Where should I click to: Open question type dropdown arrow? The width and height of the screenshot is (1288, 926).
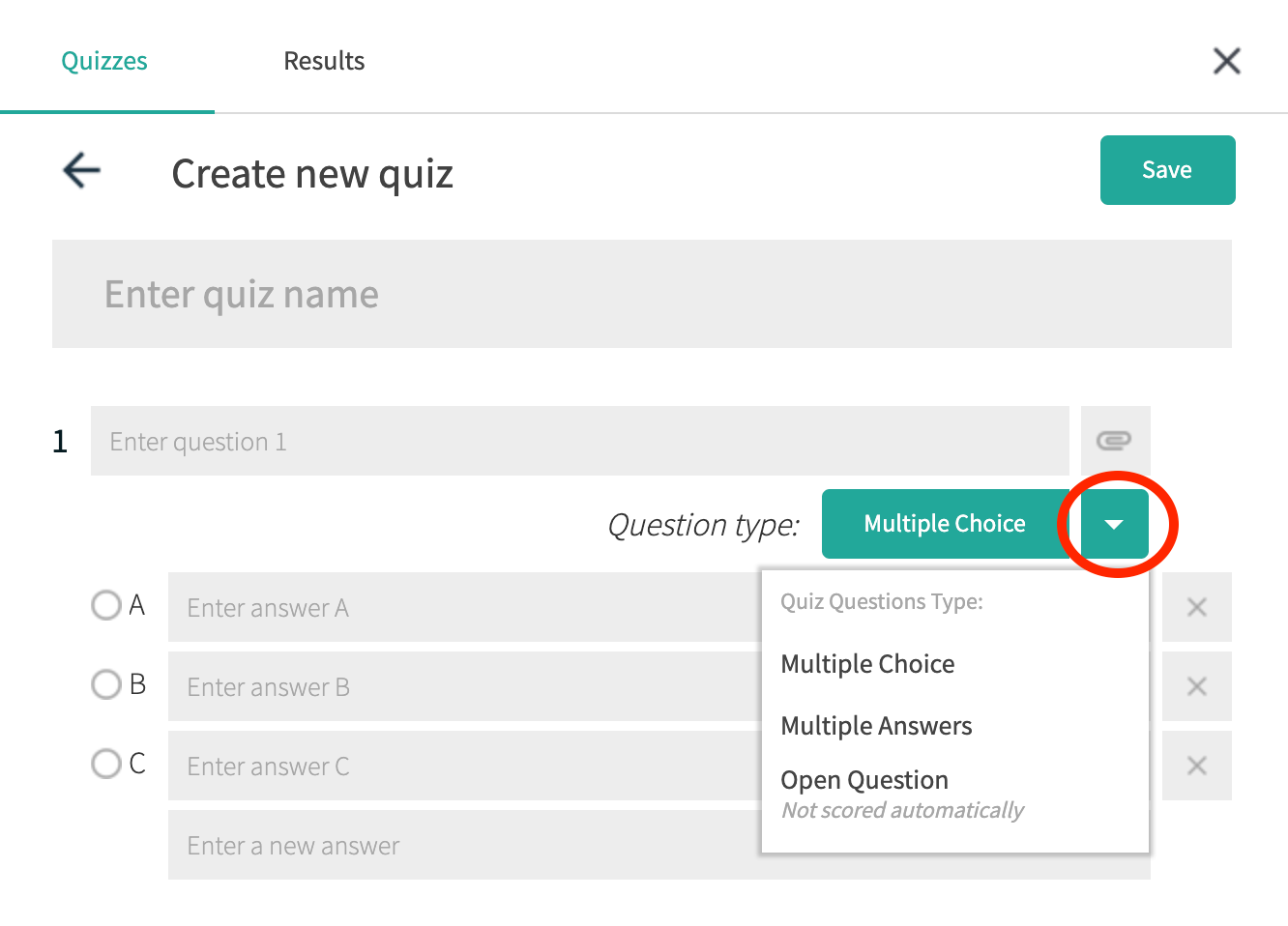(x=1114, y=524)
